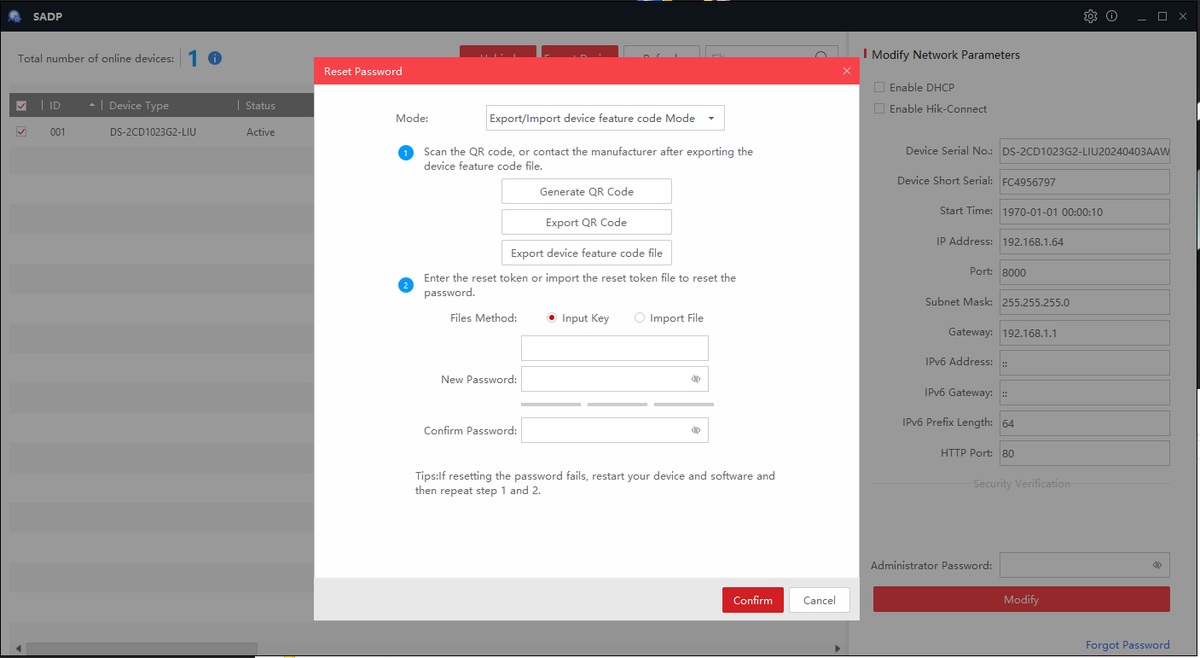Click the IPv6 Prefix Length field 64
The height and width of the screenshot is (658, 1200).
tap(1084, 423)
